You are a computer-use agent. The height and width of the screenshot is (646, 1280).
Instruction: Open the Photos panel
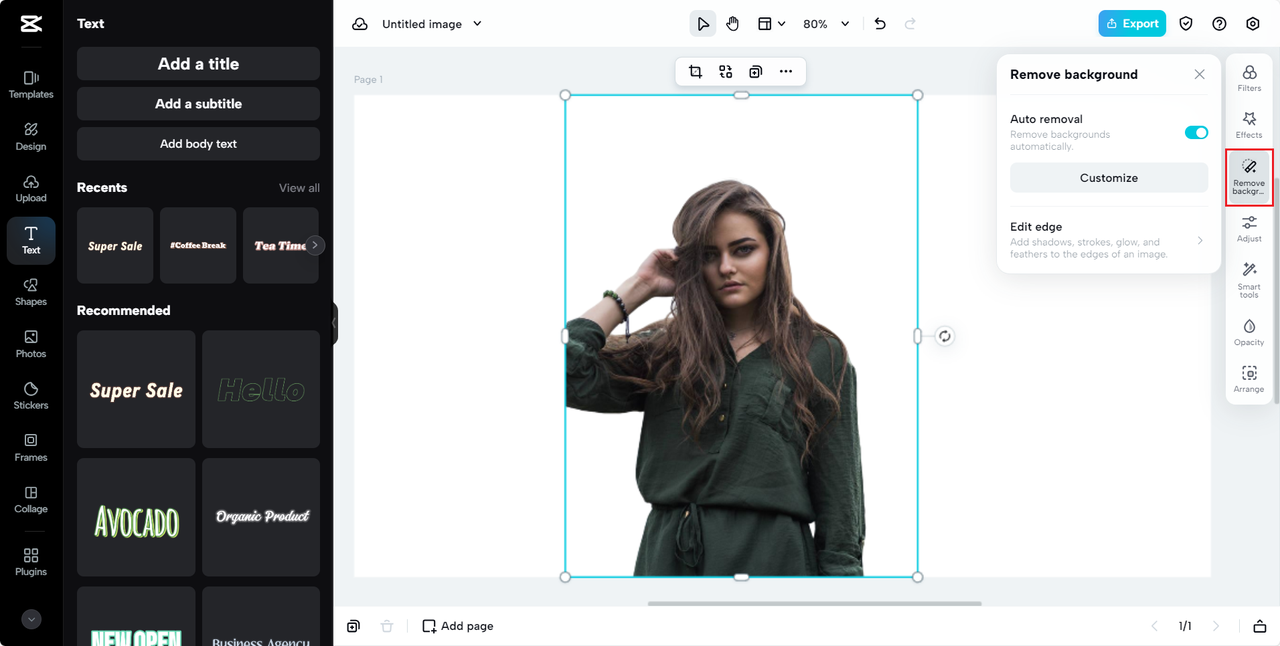tap(31, 344)
